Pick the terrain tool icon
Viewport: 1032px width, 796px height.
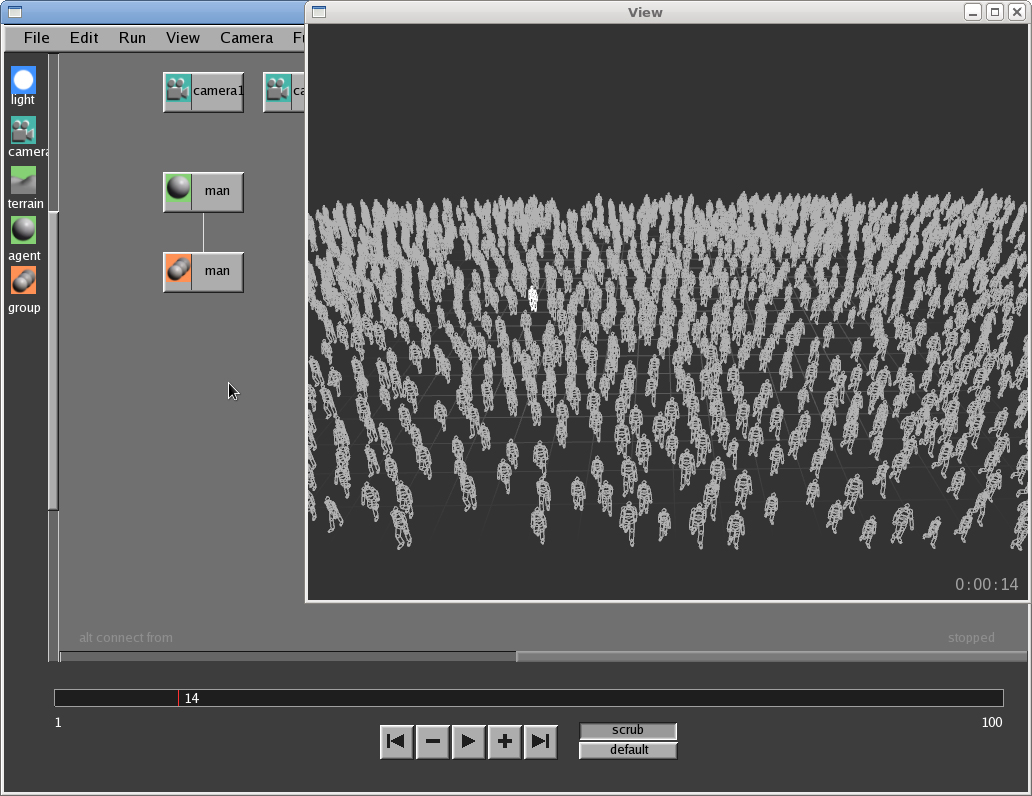pyautogui.click(x=23, y=180)
